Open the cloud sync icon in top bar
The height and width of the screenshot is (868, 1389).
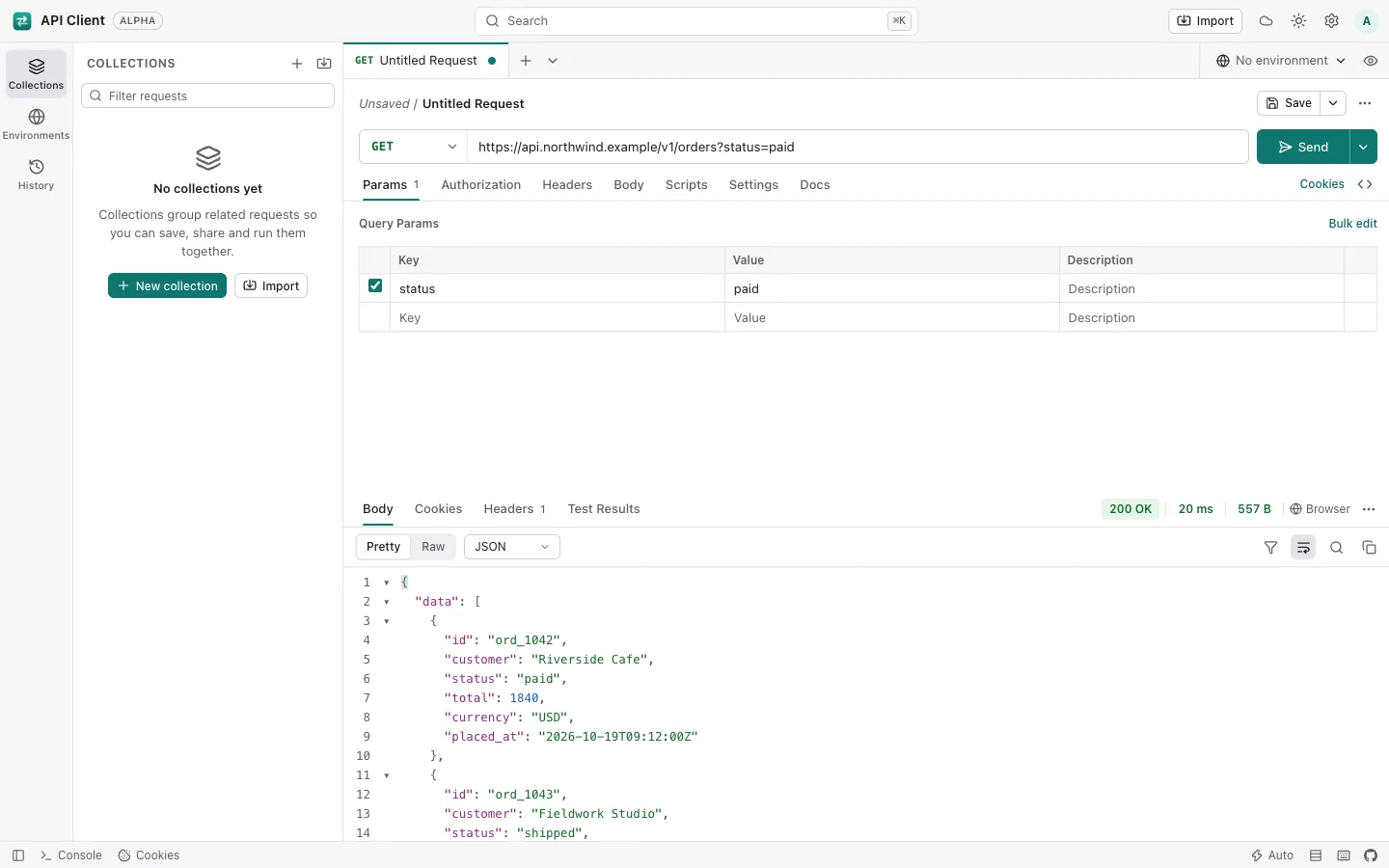(x=1266, y=21)
